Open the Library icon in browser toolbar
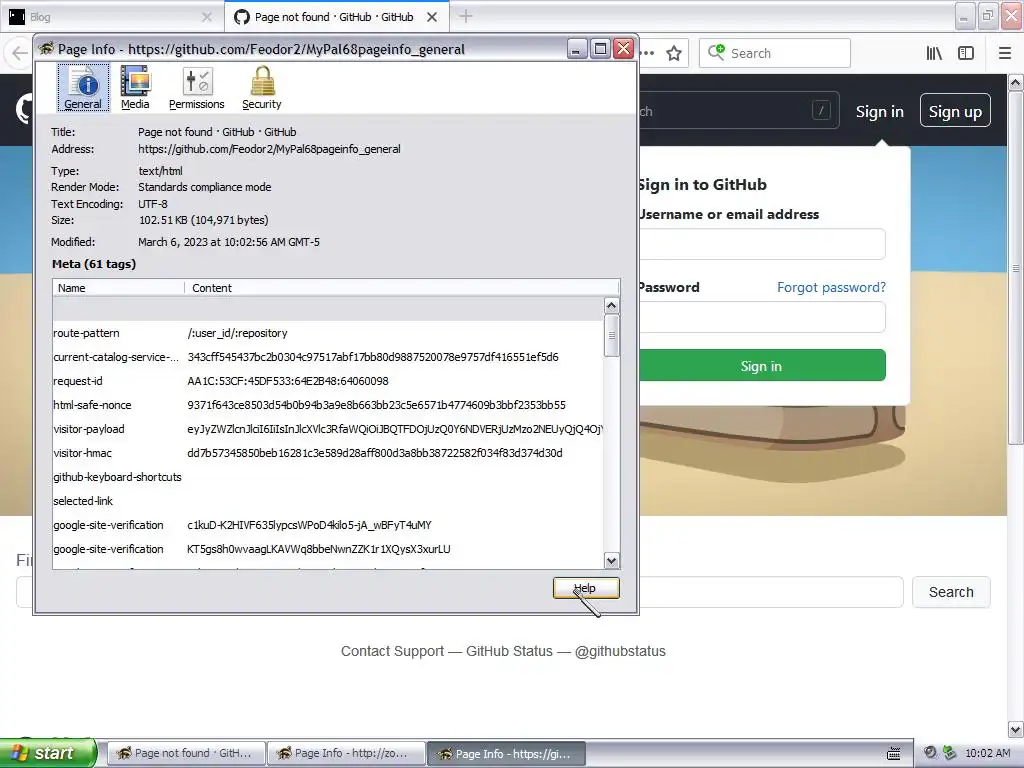 [934, 54]
